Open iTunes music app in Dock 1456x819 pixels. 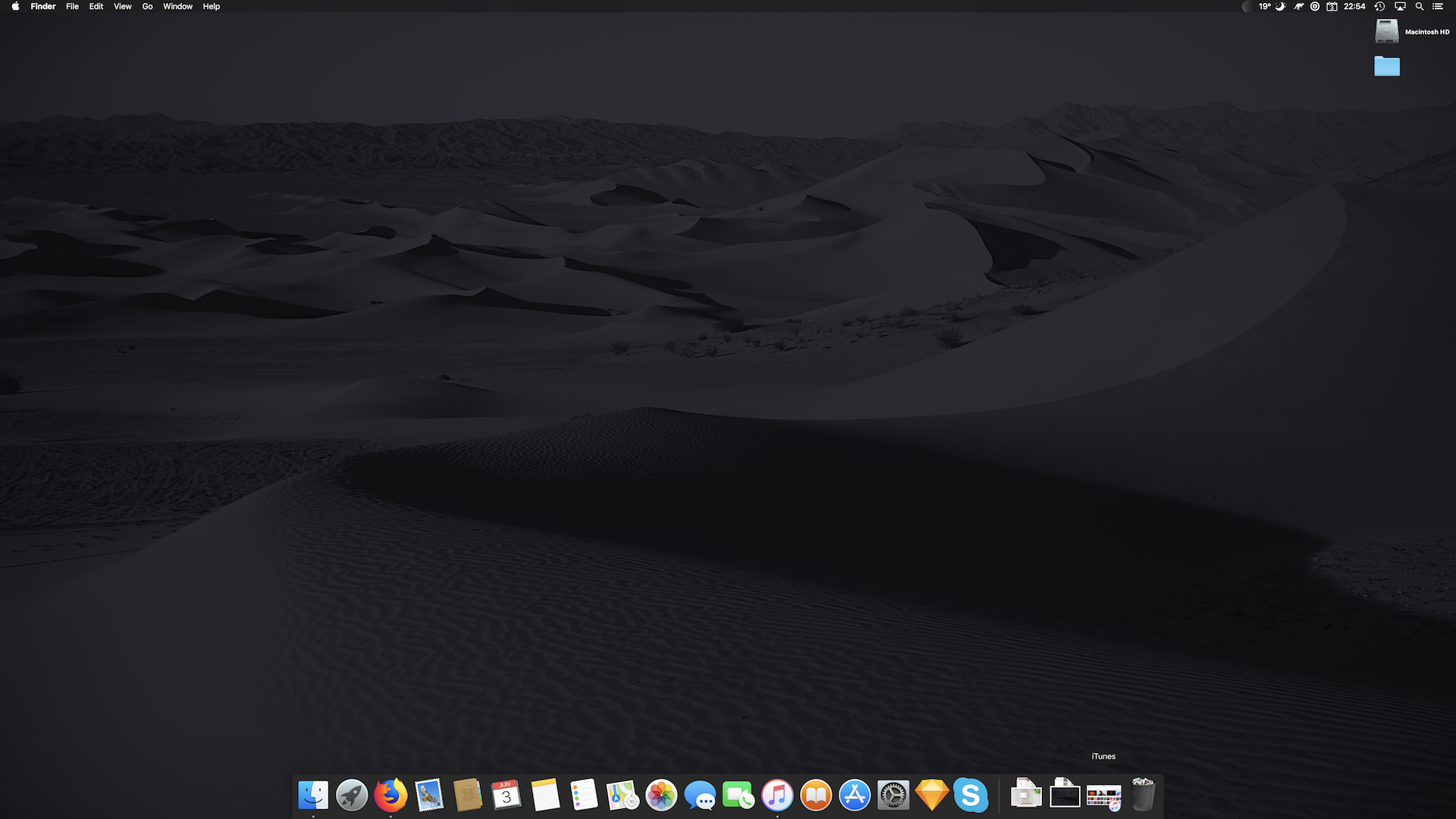click(777, 795)
